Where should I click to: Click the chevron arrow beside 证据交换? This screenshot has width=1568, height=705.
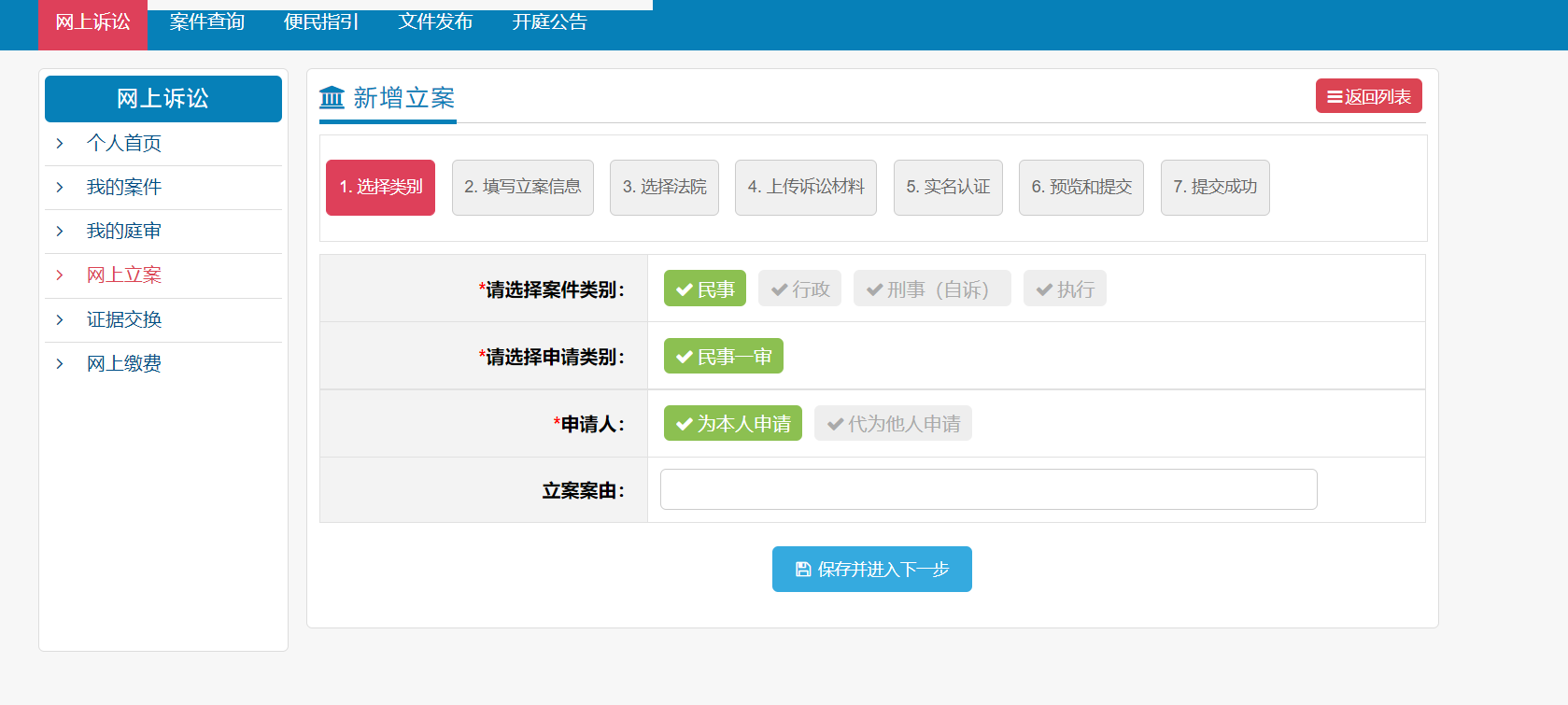60,319
